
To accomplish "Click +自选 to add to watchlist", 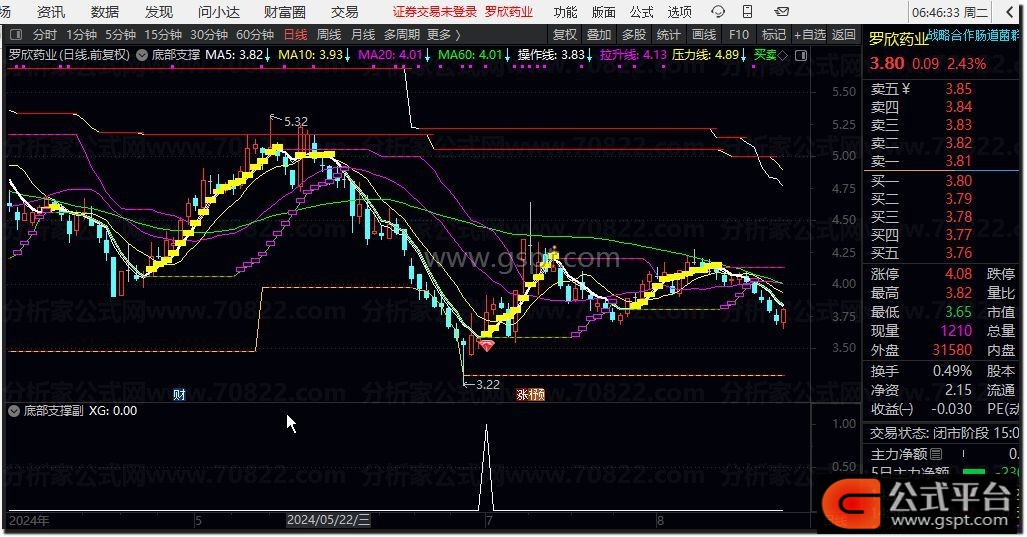I will click(x=810, y=35).
